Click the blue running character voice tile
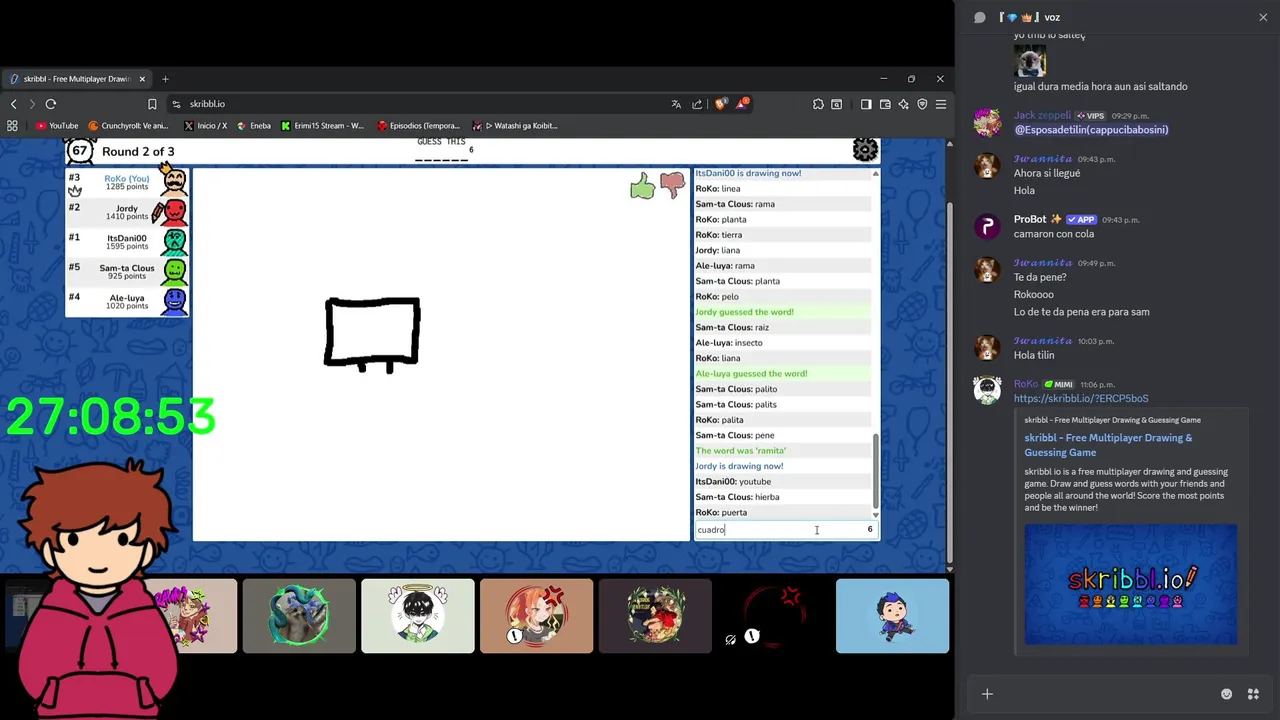 [892, 616]
